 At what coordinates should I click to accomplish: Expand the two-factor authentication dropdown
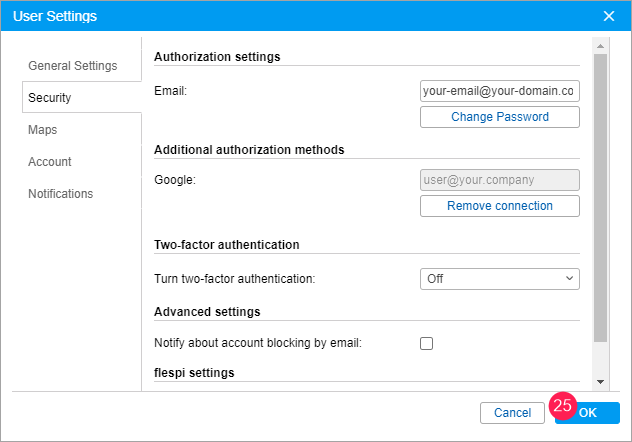click(x=499, y=279)
